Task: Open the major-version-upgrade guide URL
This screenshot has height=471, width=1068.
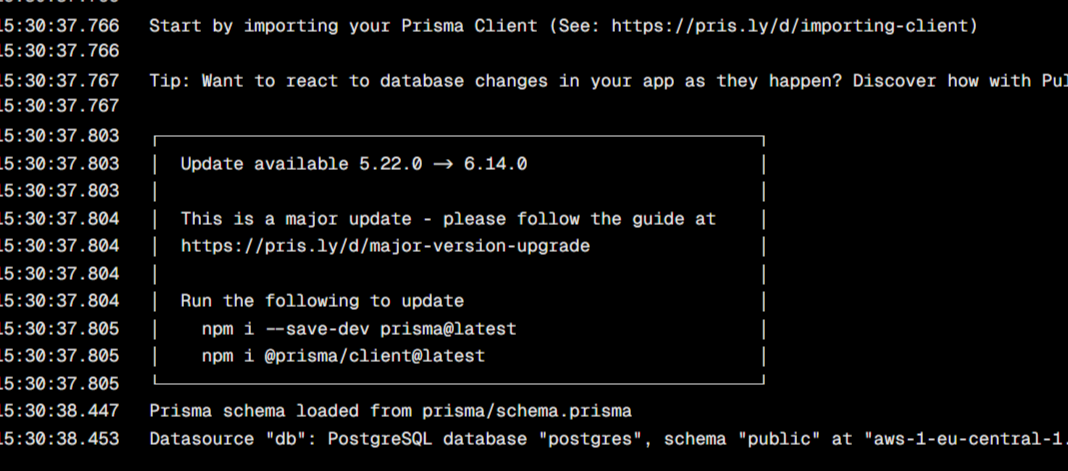Action: 385,245
